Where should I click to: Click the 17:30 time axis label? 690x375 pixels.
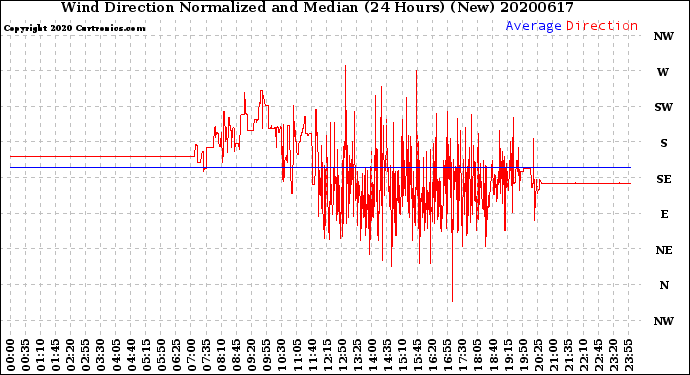pos(462,355)
